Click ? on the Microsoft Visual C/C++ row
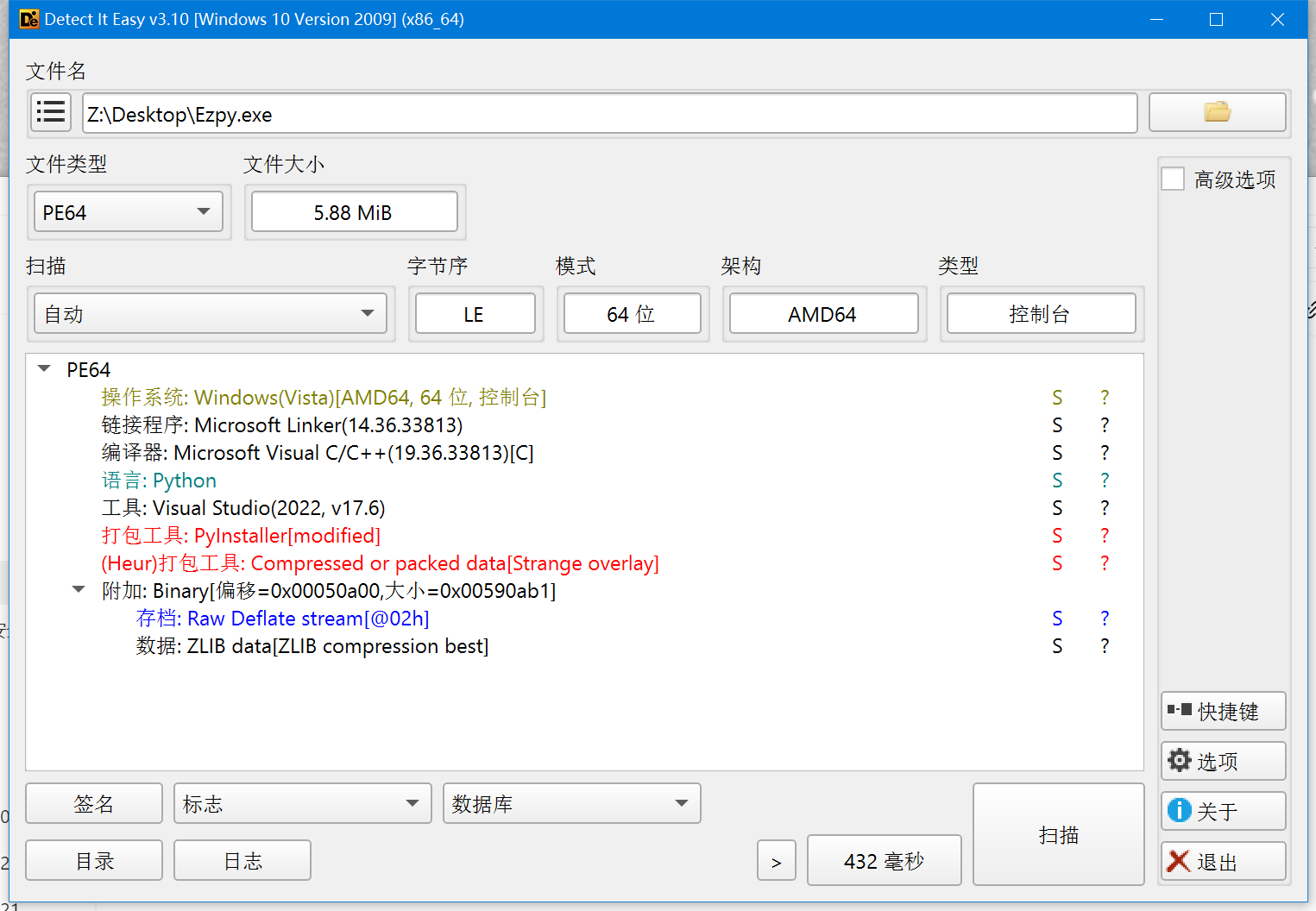 (1105, 452)
